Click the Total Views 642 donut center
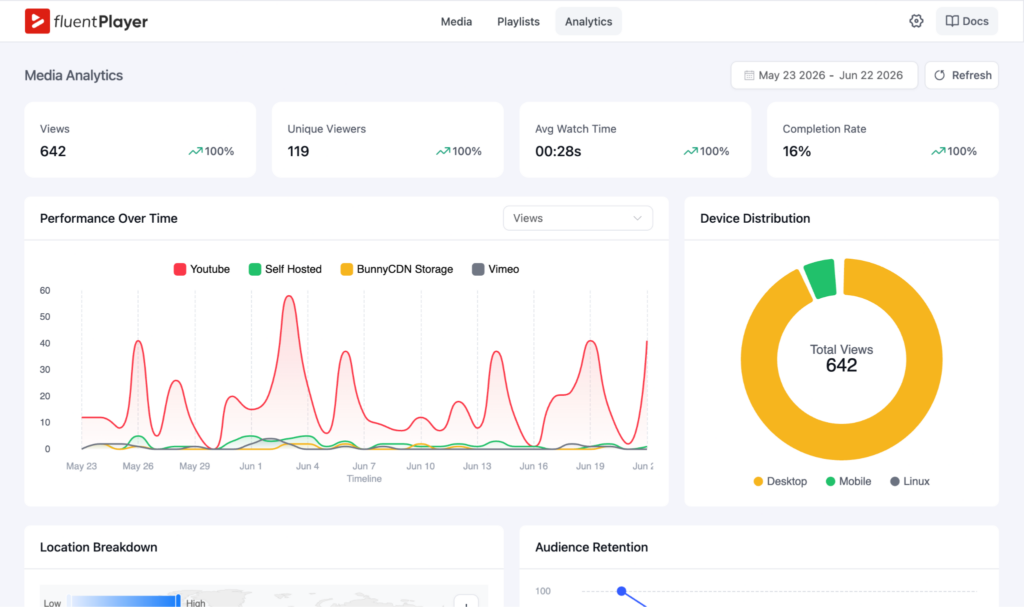1024x607 pixels. [x=841, y=359]
